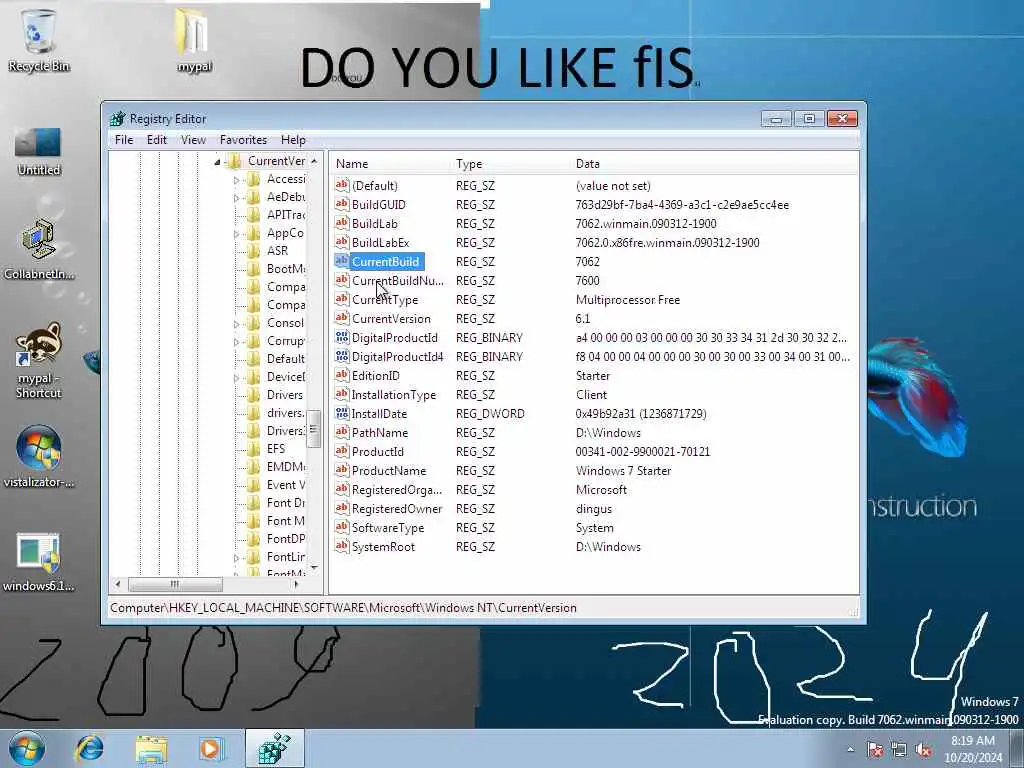Select the DigitalProductId binary value icon
This screenshot has height=768, width=1024.
[x=342, y=338]
